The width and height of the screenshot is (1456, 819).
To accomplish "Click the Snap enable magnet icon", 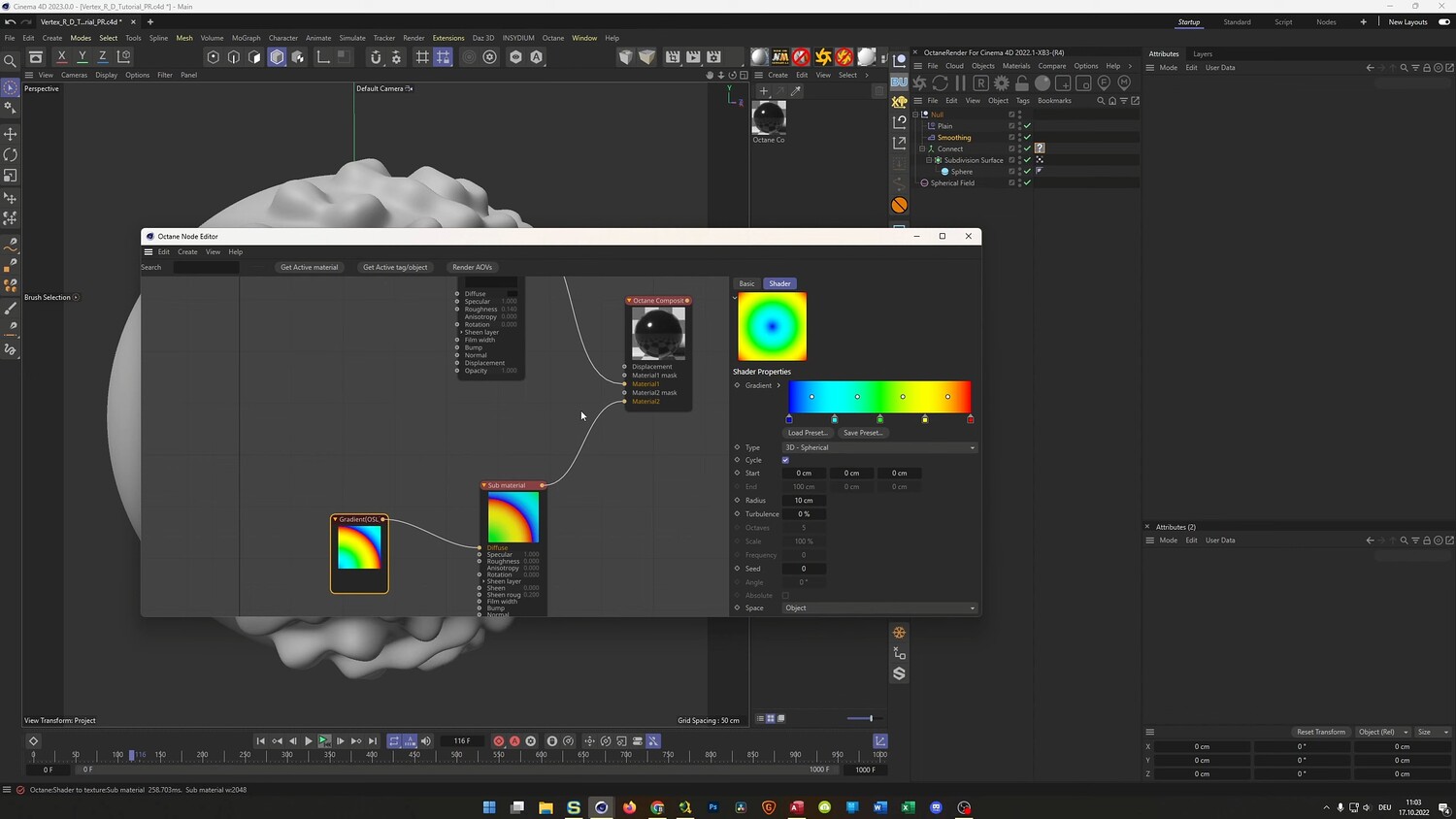I will pyautogui.click(x=376, y=57).
